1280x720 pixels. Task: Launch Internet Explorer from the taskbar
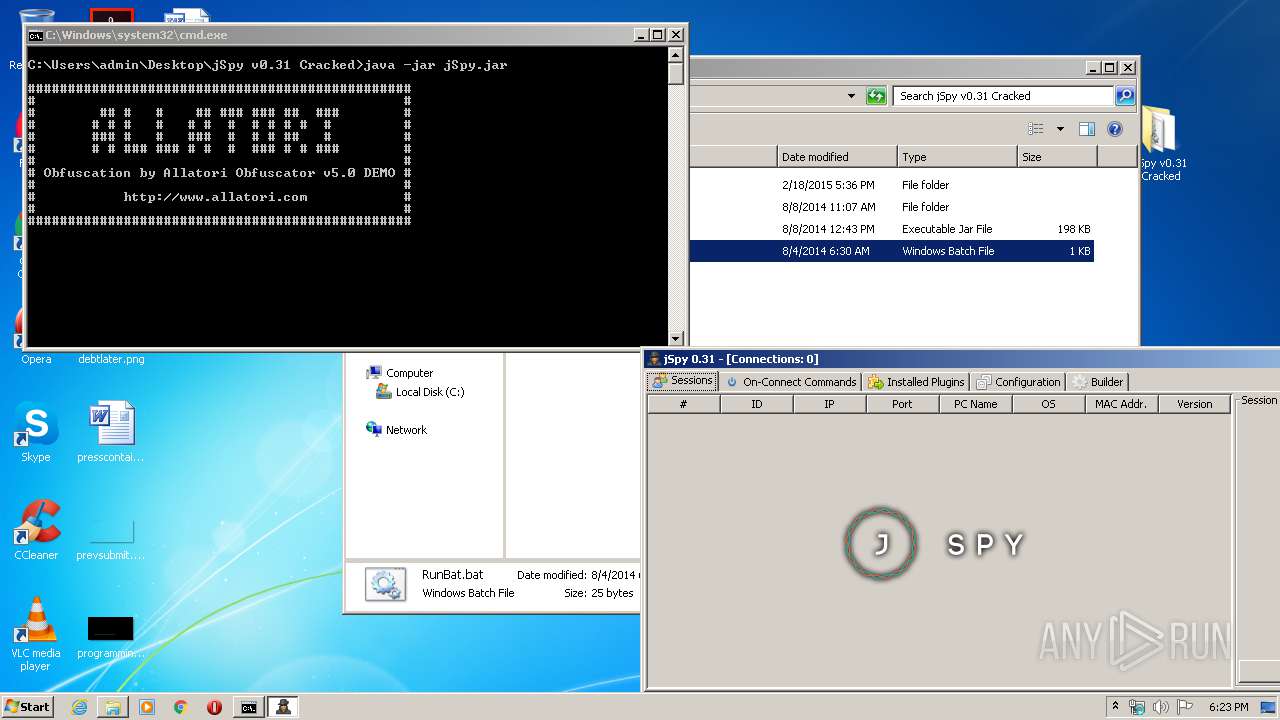(x=79, y=707)
